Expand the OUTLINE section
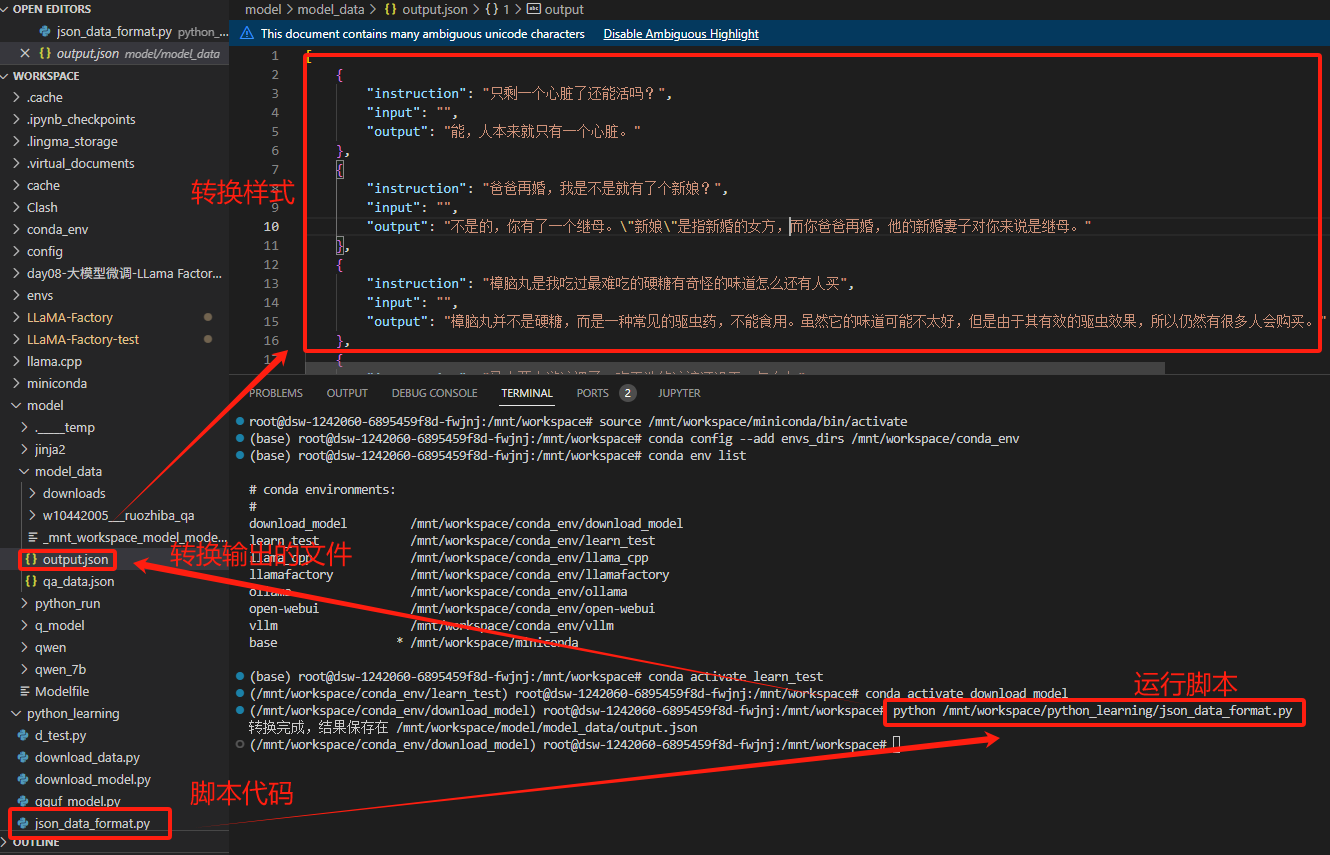The width and height of the screenshot is (1330, 855). coord(36,843)
